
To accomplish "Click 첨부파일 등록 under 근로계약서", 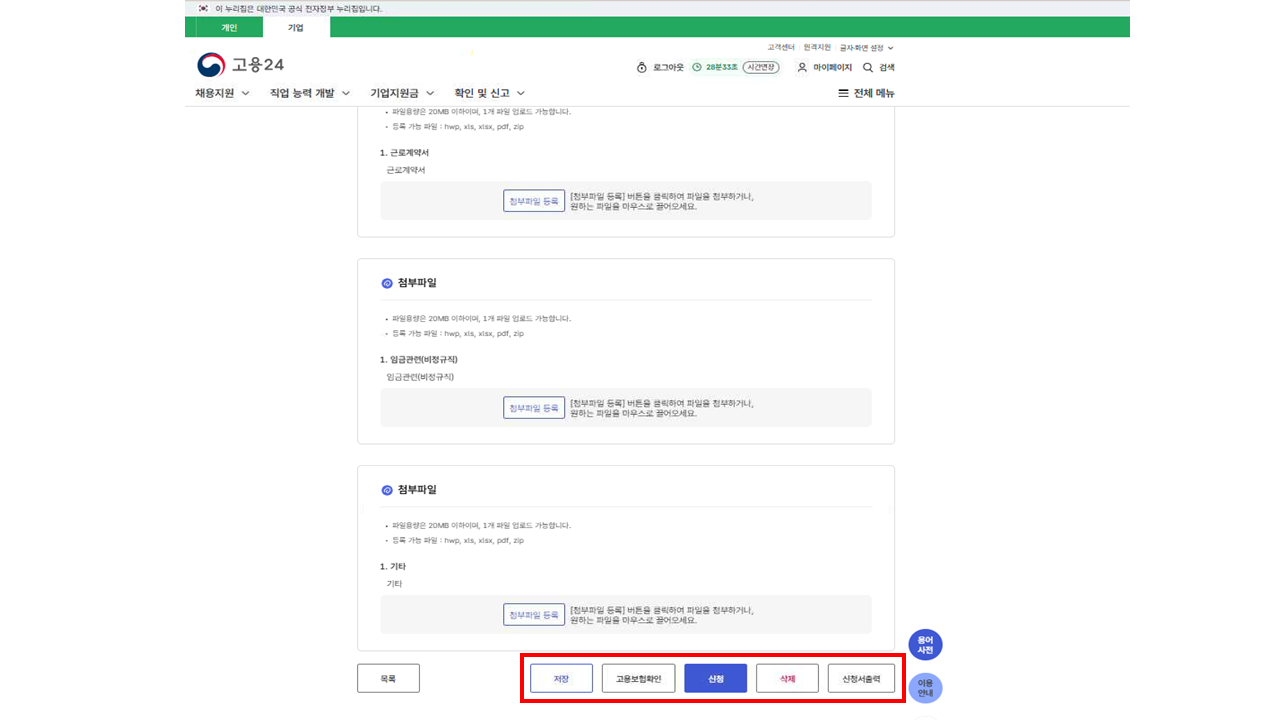I will coord(534,201).
